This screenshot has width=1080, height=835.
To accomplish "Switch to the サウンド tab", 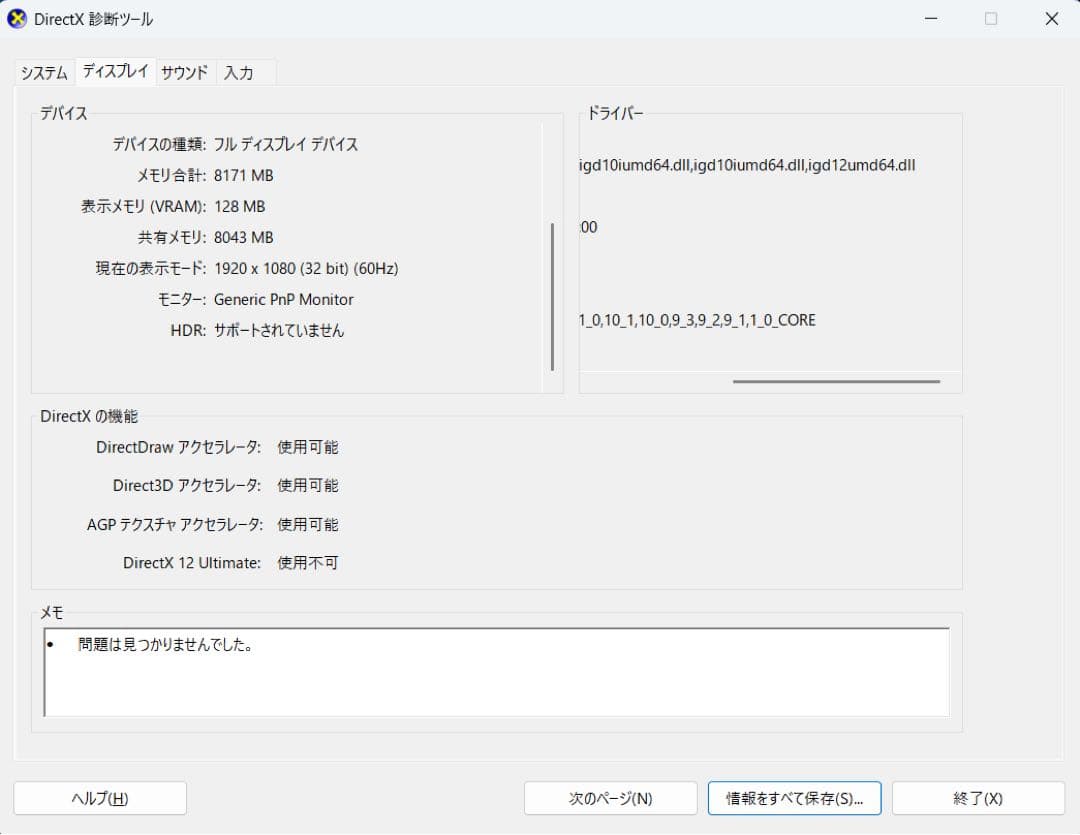I will (x=184, y=71).
